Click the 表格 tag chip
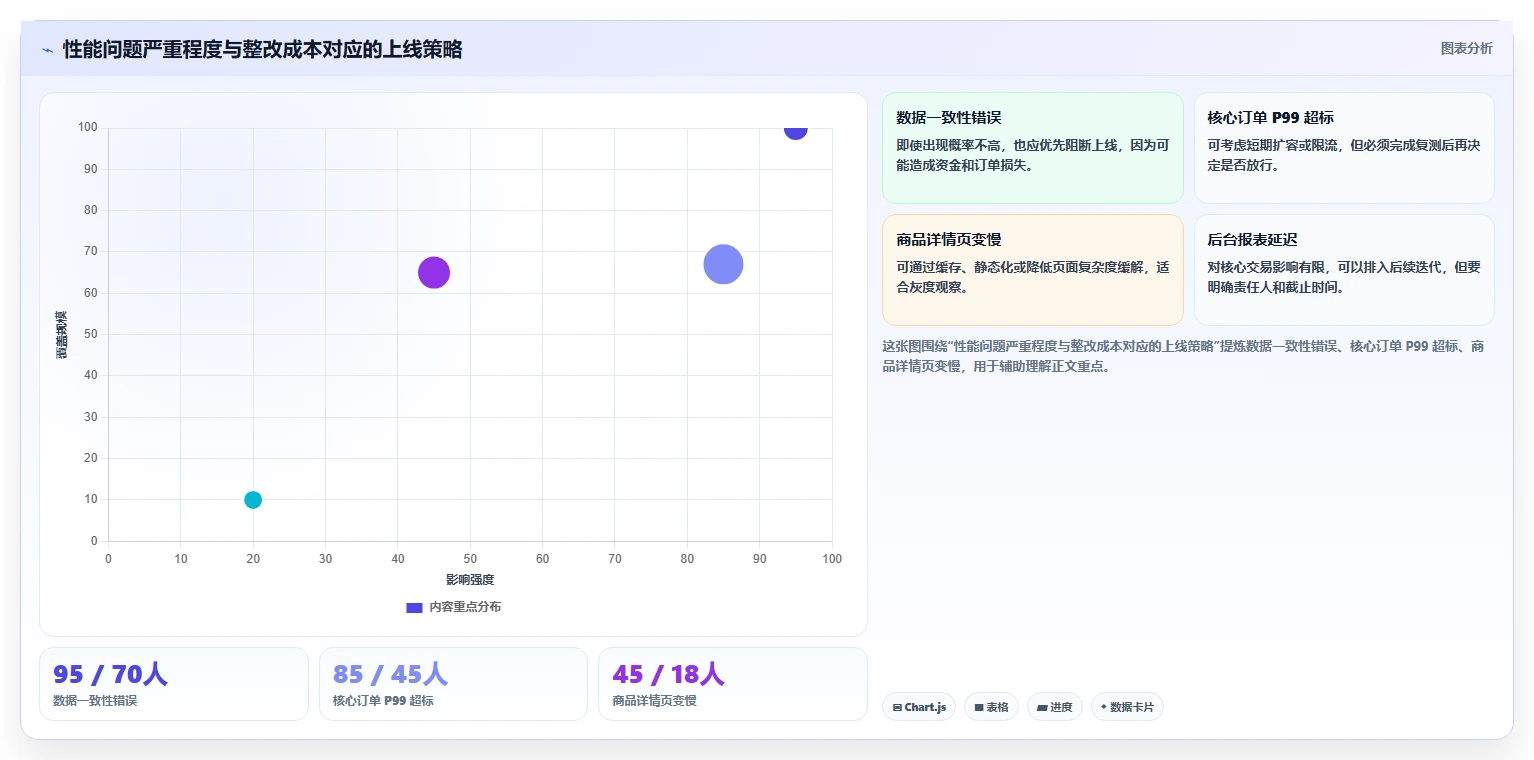This screenshot has width=1534, height=760. 991,707
